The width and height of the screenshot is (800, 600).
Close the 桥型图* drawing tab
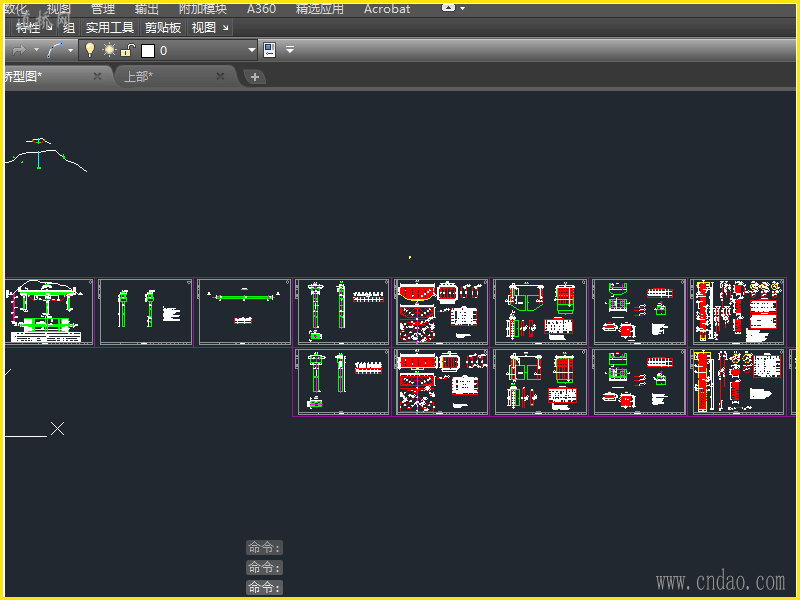point(97,76)
